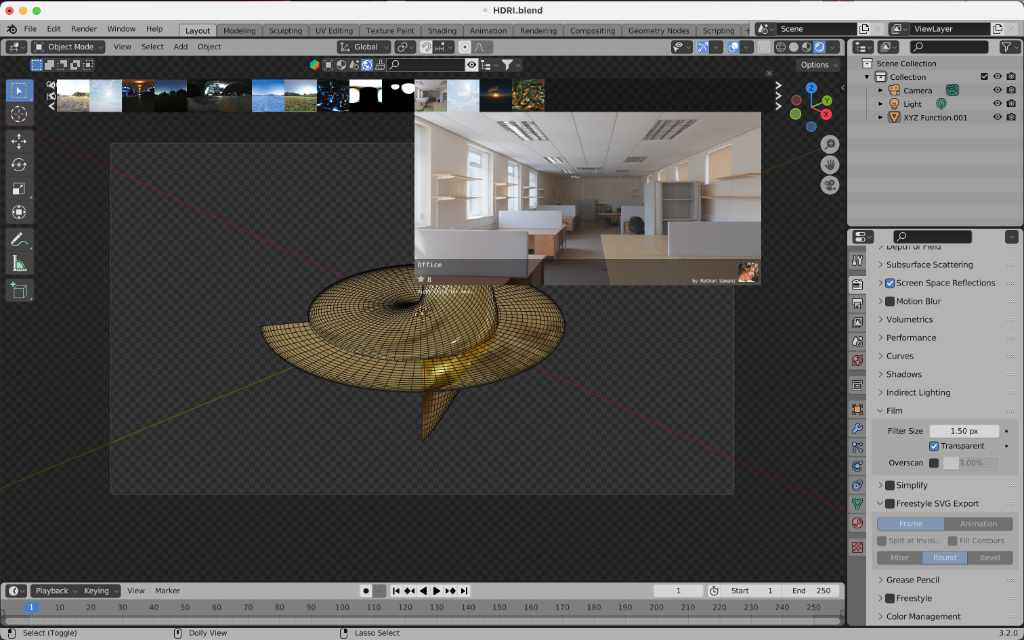Open the Render menu
Screen dimensions: 1024x640
84,29
